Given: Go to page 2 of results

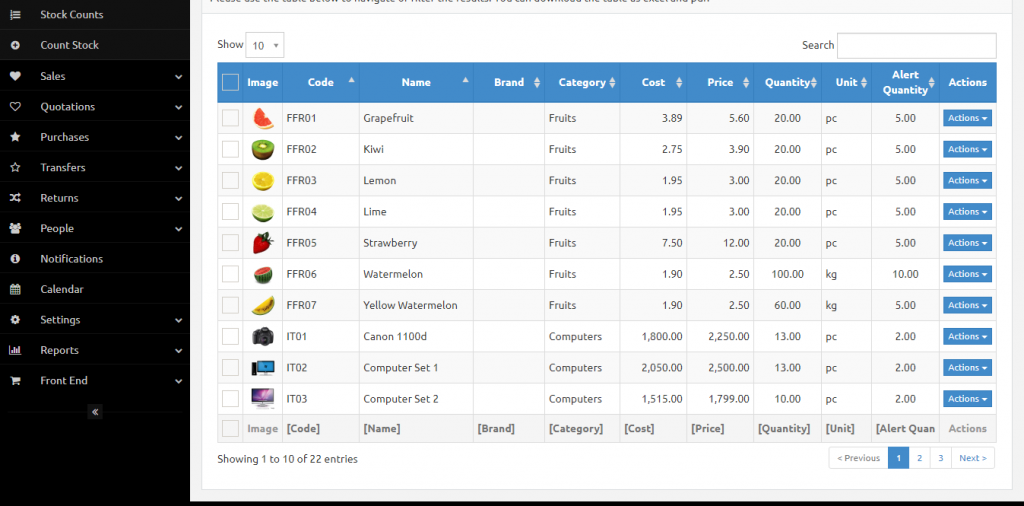Looking at the screenshot, I should pos(919,458).
